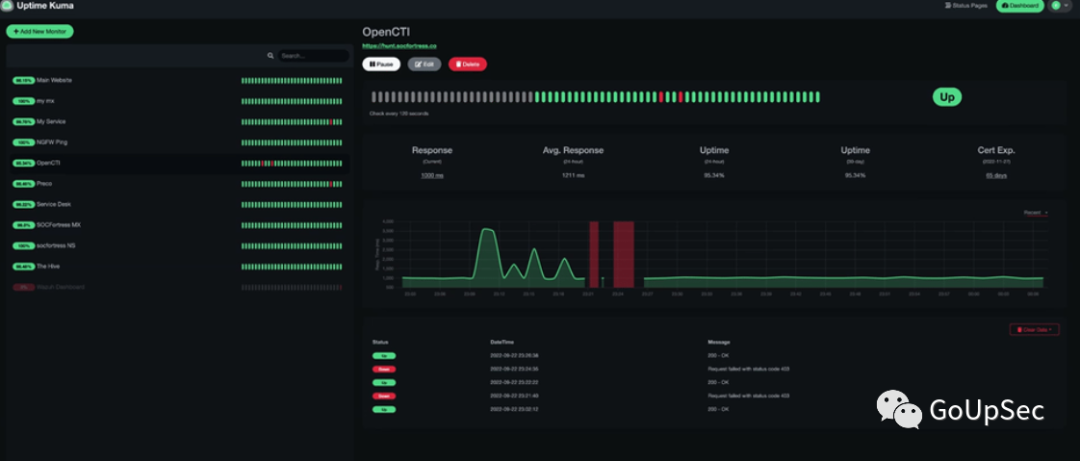Click the Status column header
This screenshot has width=1080, height=461.
[x=380, y=342]
